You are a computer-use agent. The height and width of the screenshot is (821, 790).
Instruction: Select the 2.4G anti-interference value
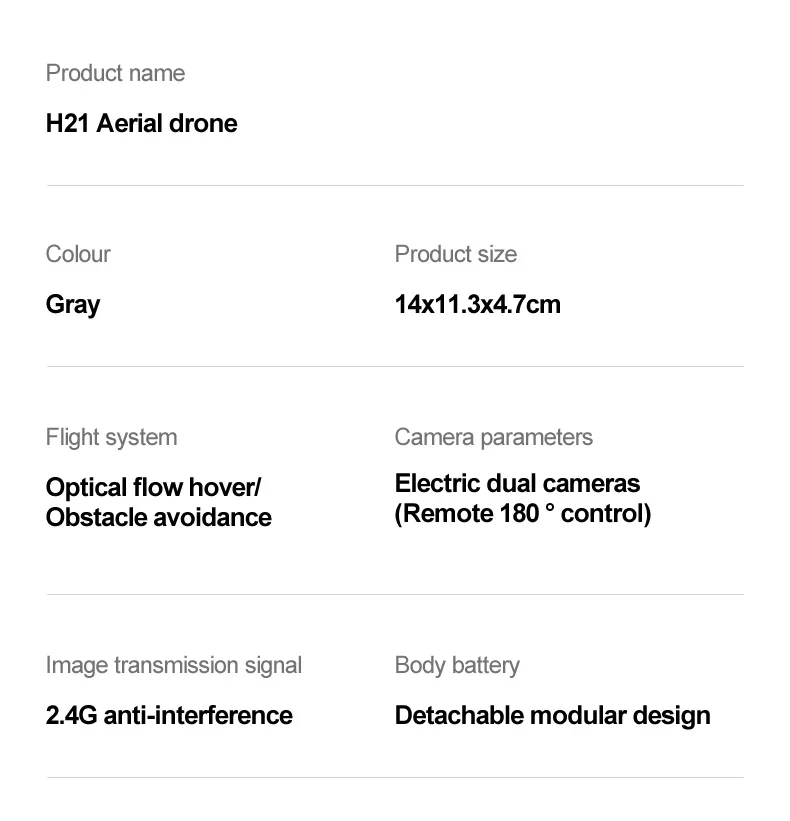[169, 715]
